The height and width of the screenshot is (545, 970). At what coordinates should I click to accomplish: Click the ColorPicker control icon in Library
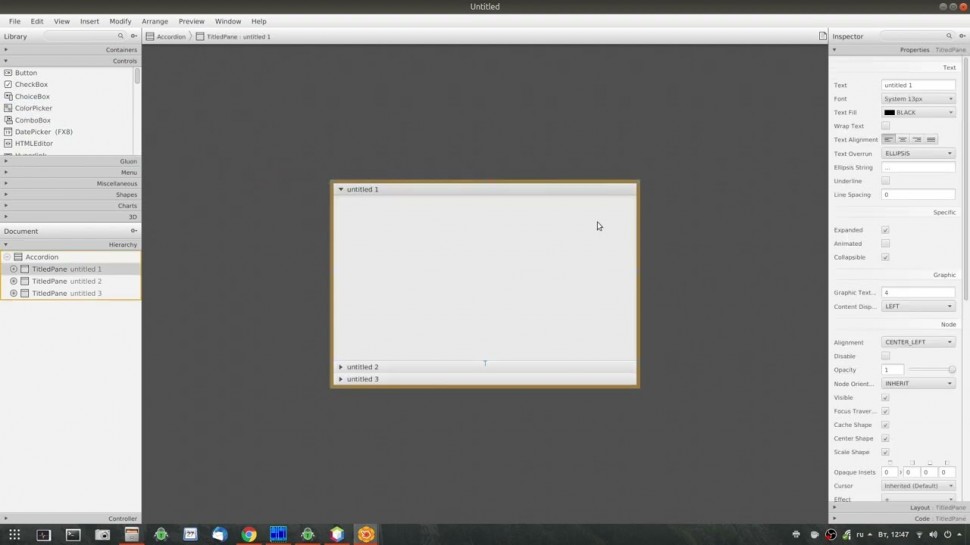[8, 108]
